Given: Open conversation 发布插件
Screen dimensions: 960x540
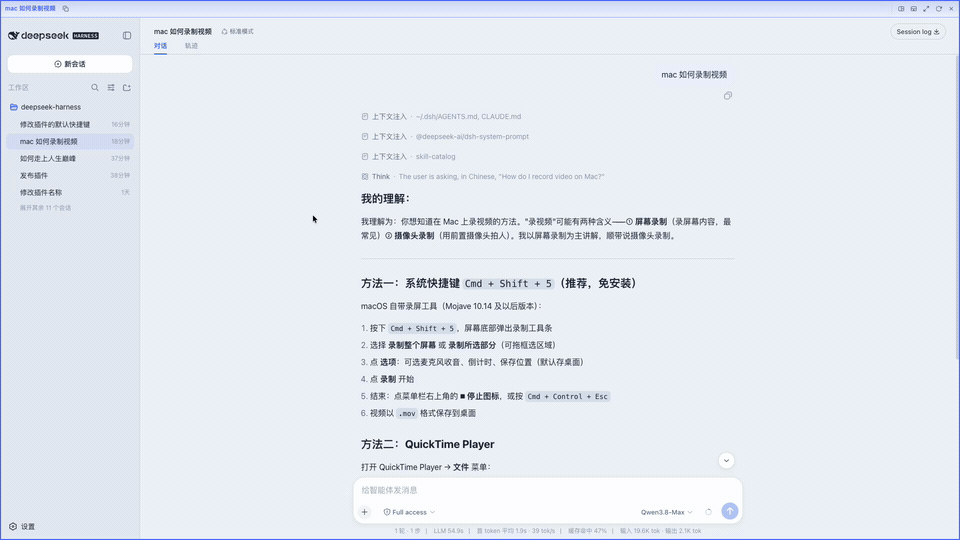Looking at the screenshot, I should click(x=70, y=176).
